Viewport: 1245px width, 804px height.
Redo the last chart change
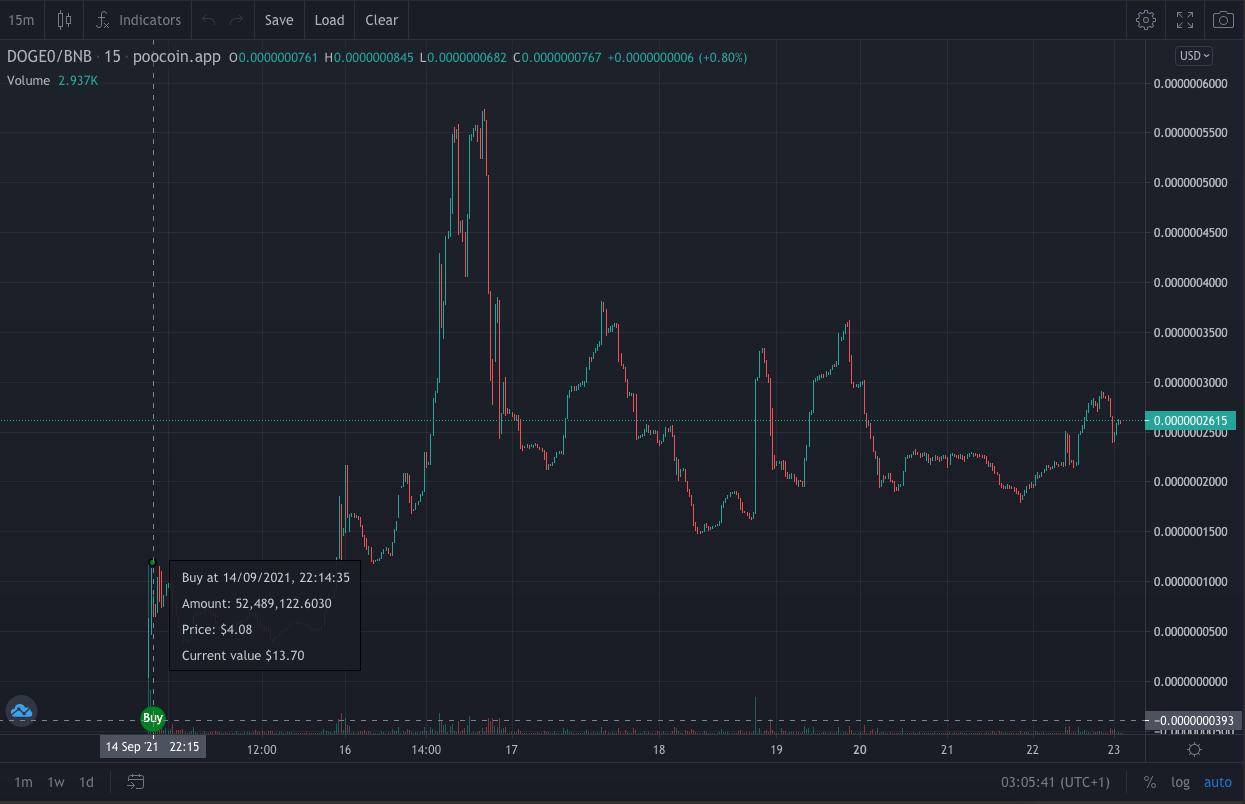click(236, 20)
